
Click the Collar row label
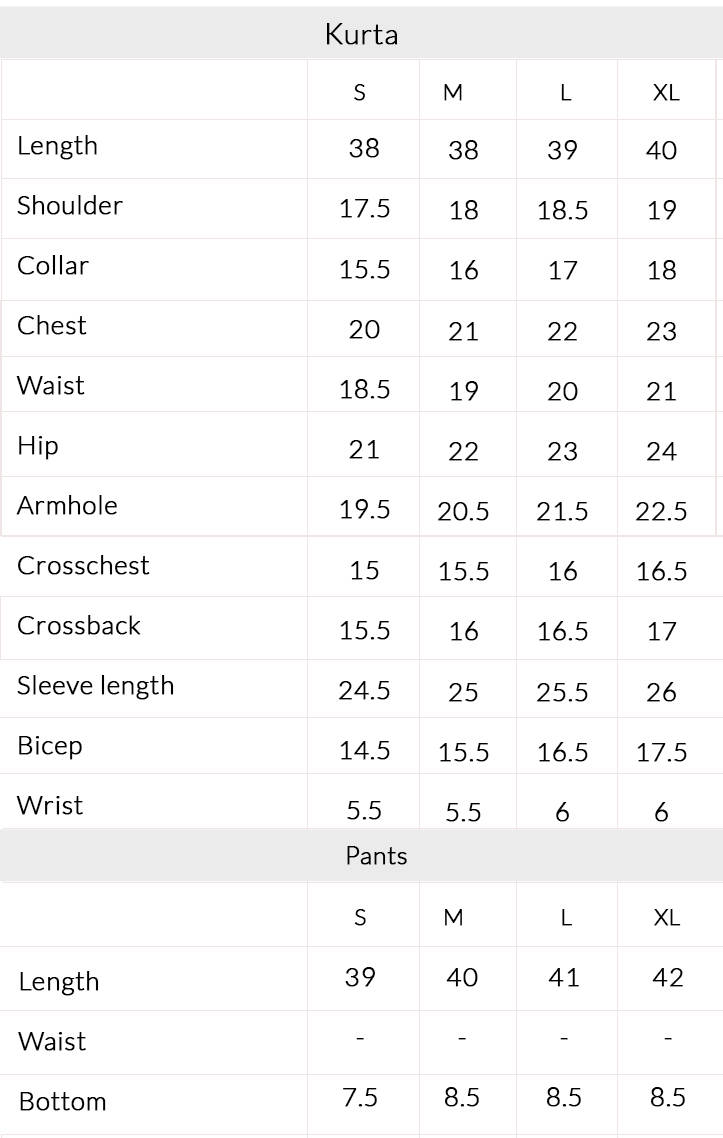coord(53,266)
